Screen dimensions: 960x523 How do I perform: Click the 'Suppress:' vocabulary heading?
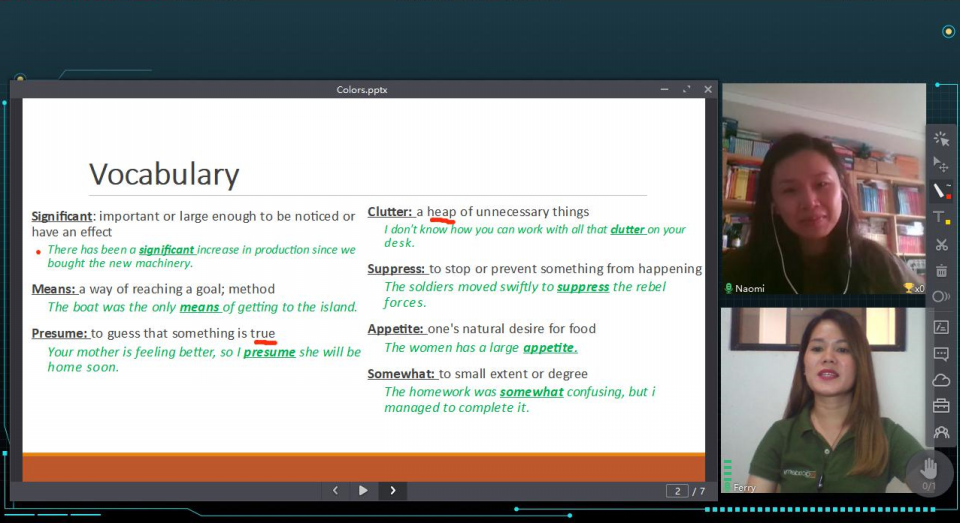[x=396, y=269]
